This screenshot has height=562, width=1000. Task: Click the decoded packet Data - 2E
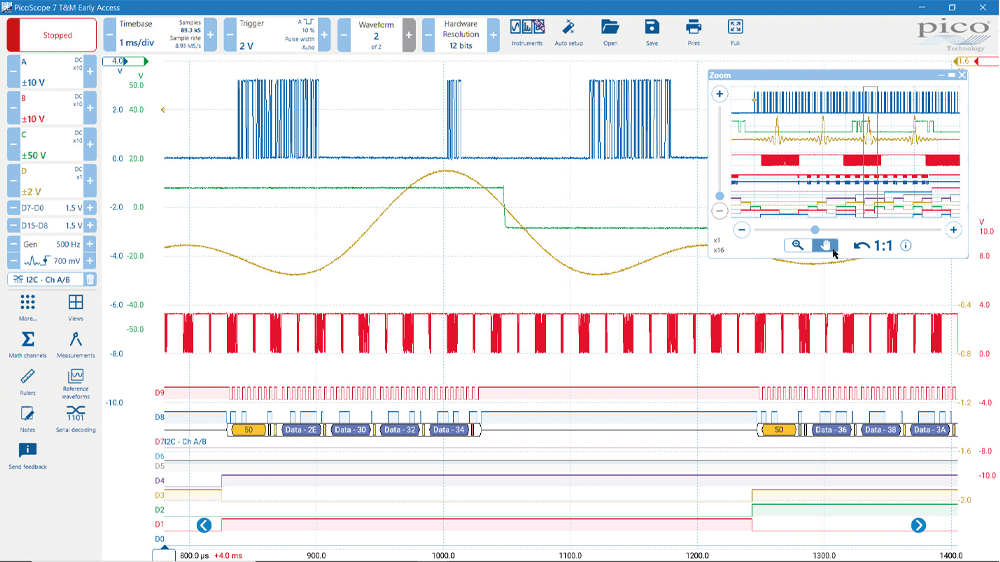pyautogui.click(x=301, y=430)
